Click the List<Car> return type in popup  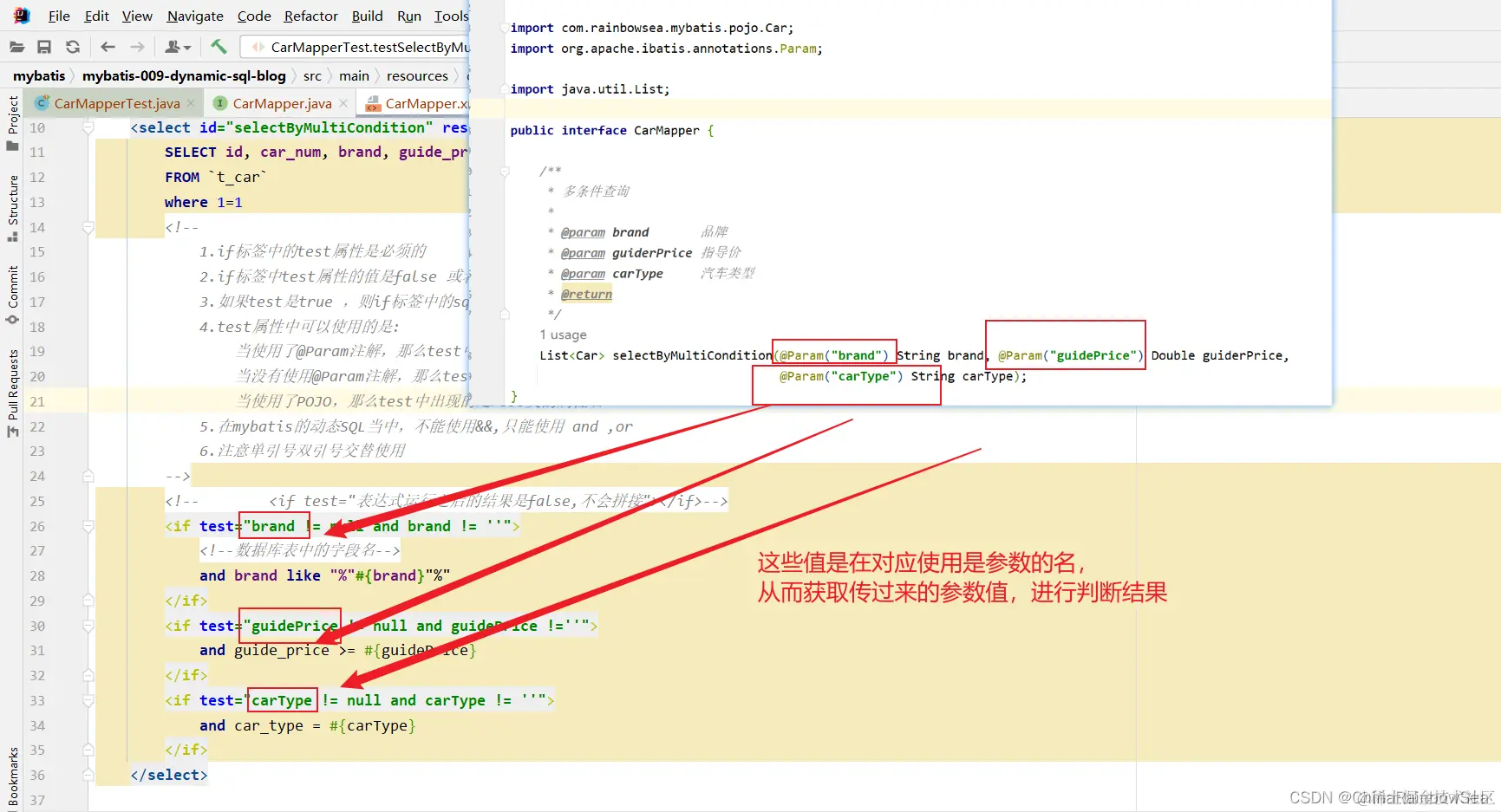[571, 355]
